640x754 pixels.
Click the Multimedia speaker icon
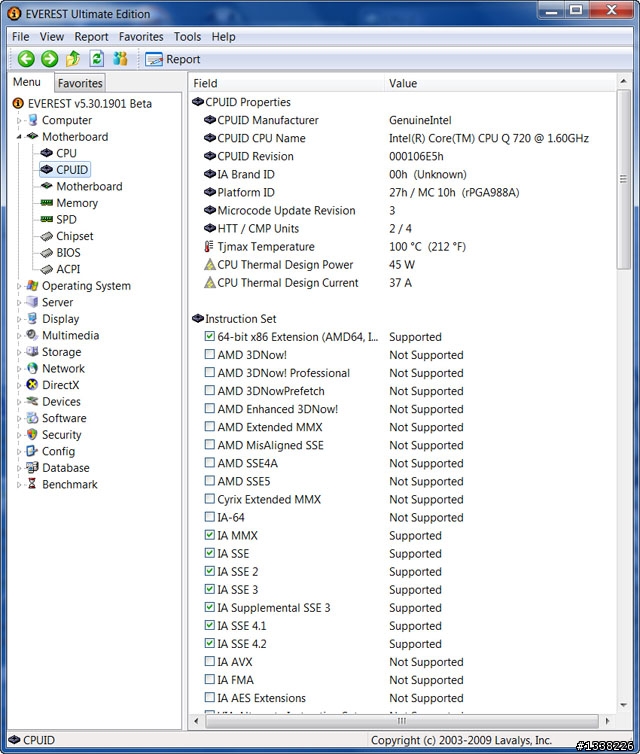pos(32,335)
